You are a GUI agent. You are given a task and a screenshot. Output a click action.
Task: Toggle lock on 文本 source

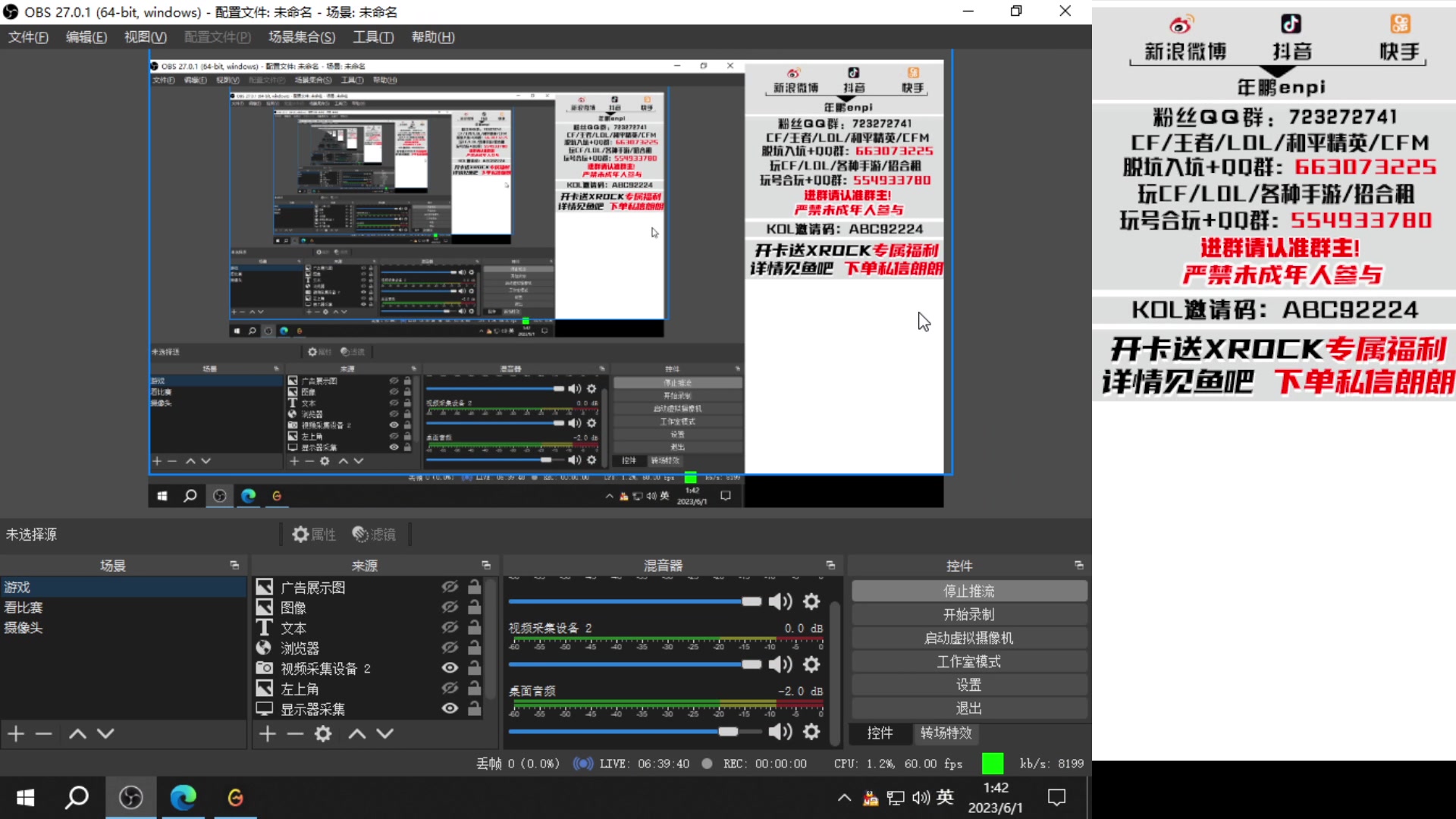pyautogui.click(x=474, y=628)
